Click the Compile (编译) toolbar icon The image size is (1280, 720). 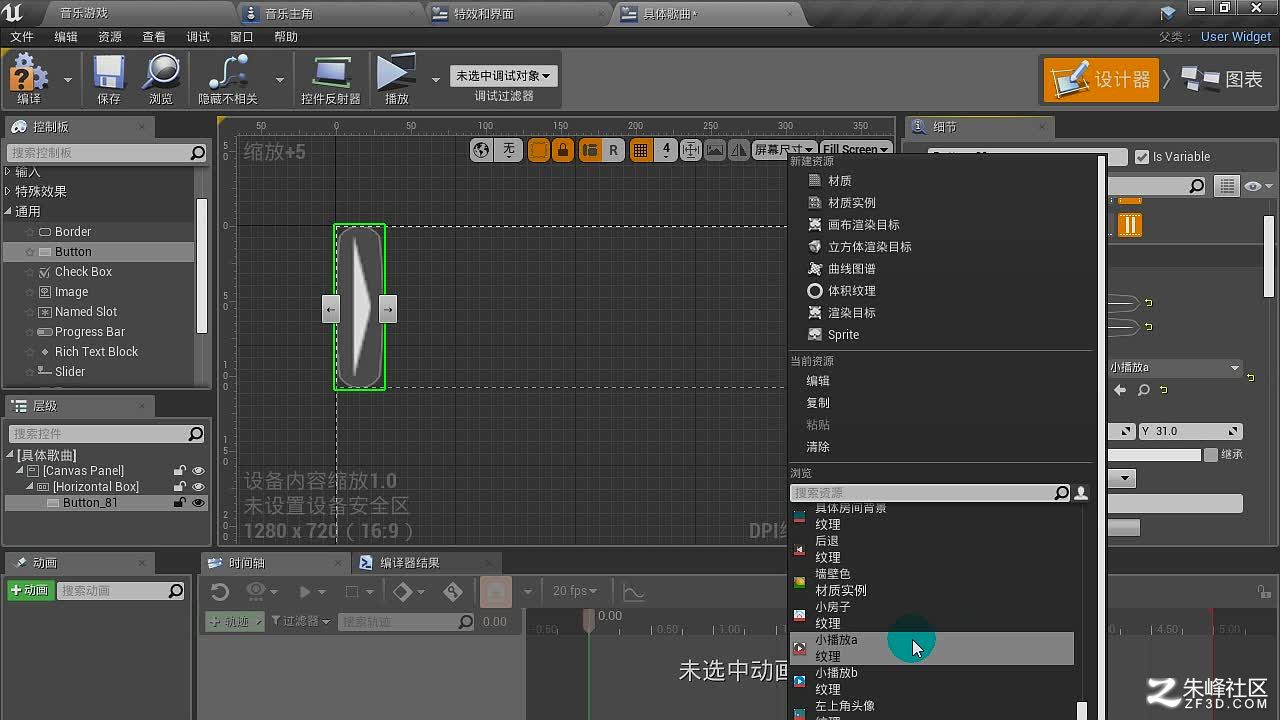(x=29, y=78)
